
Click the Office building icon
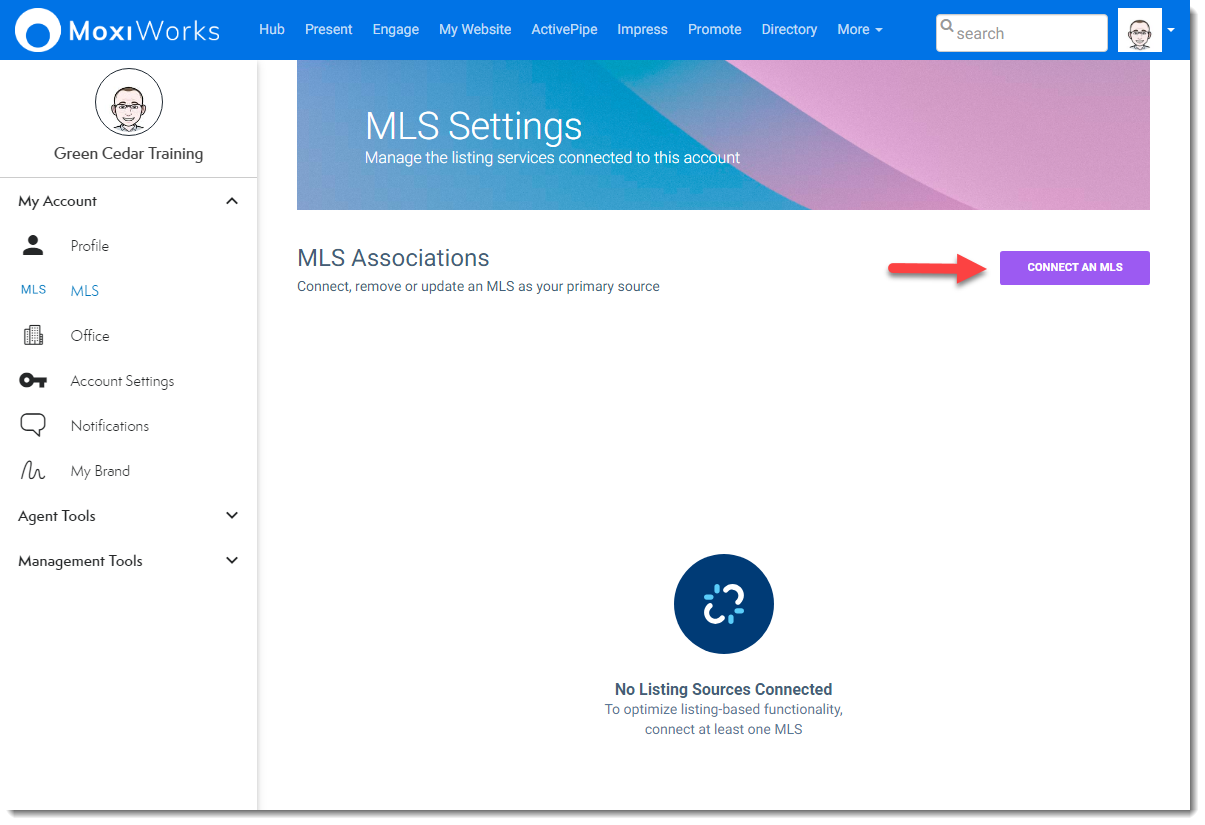click(x=33, y=336)
